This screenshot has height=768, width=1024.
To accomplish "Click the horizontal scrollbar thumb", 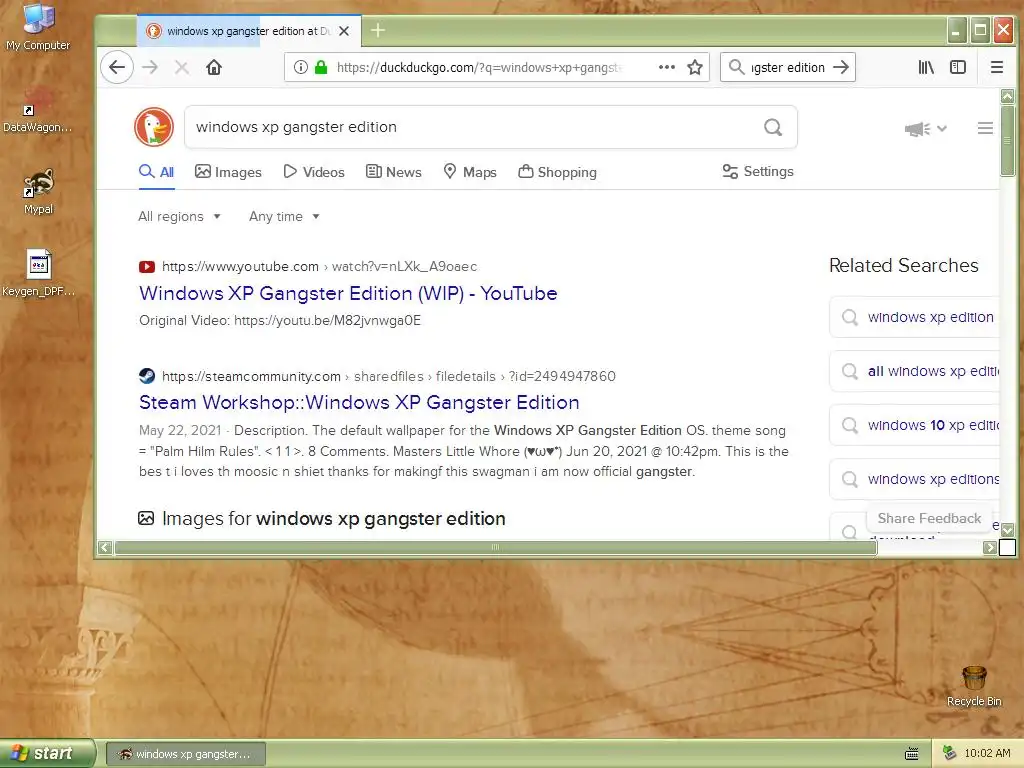I will point(496,547).
